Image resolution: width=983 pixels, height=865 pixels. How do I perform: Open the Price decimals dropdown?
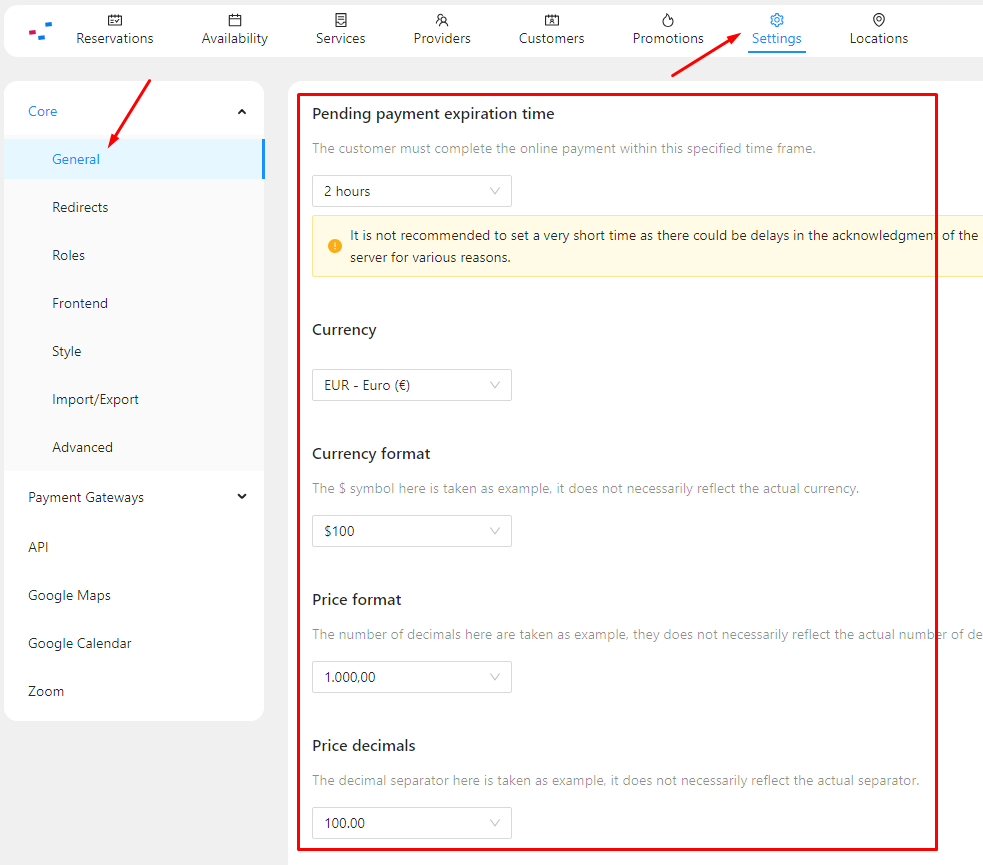pos(411,822)
